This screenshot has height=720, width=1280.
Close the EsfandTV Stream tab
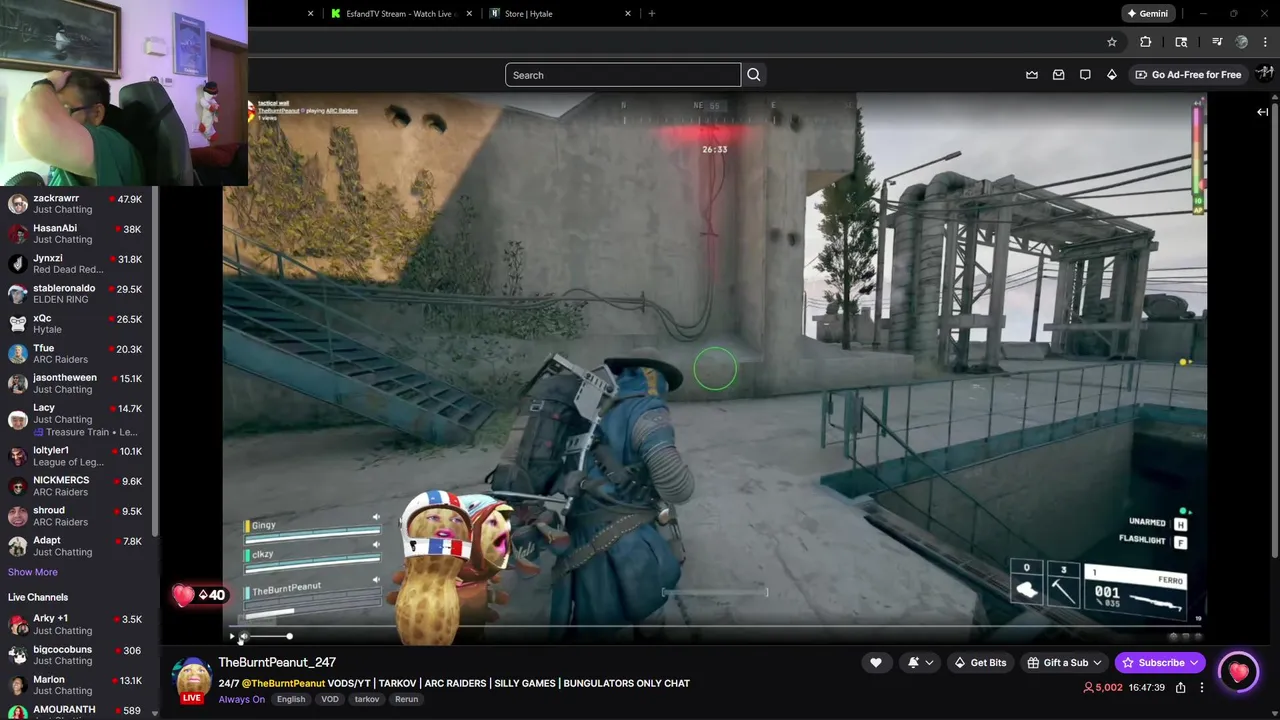[x=470, y=13]
